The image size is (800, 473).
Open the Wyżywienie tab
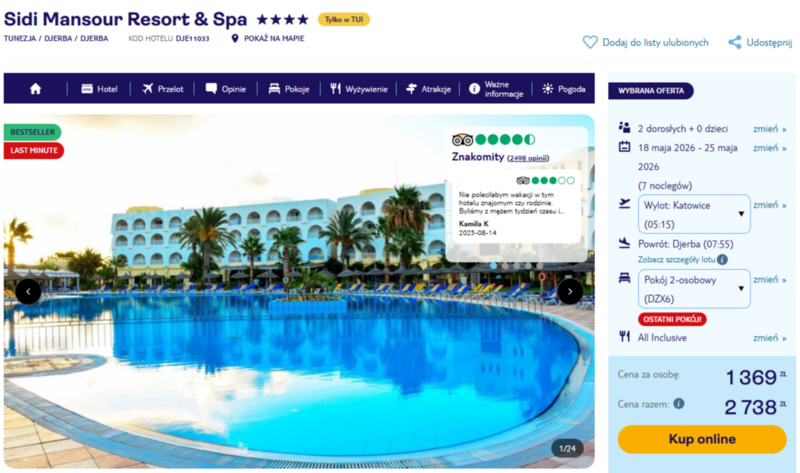click(x=359, y=89)
